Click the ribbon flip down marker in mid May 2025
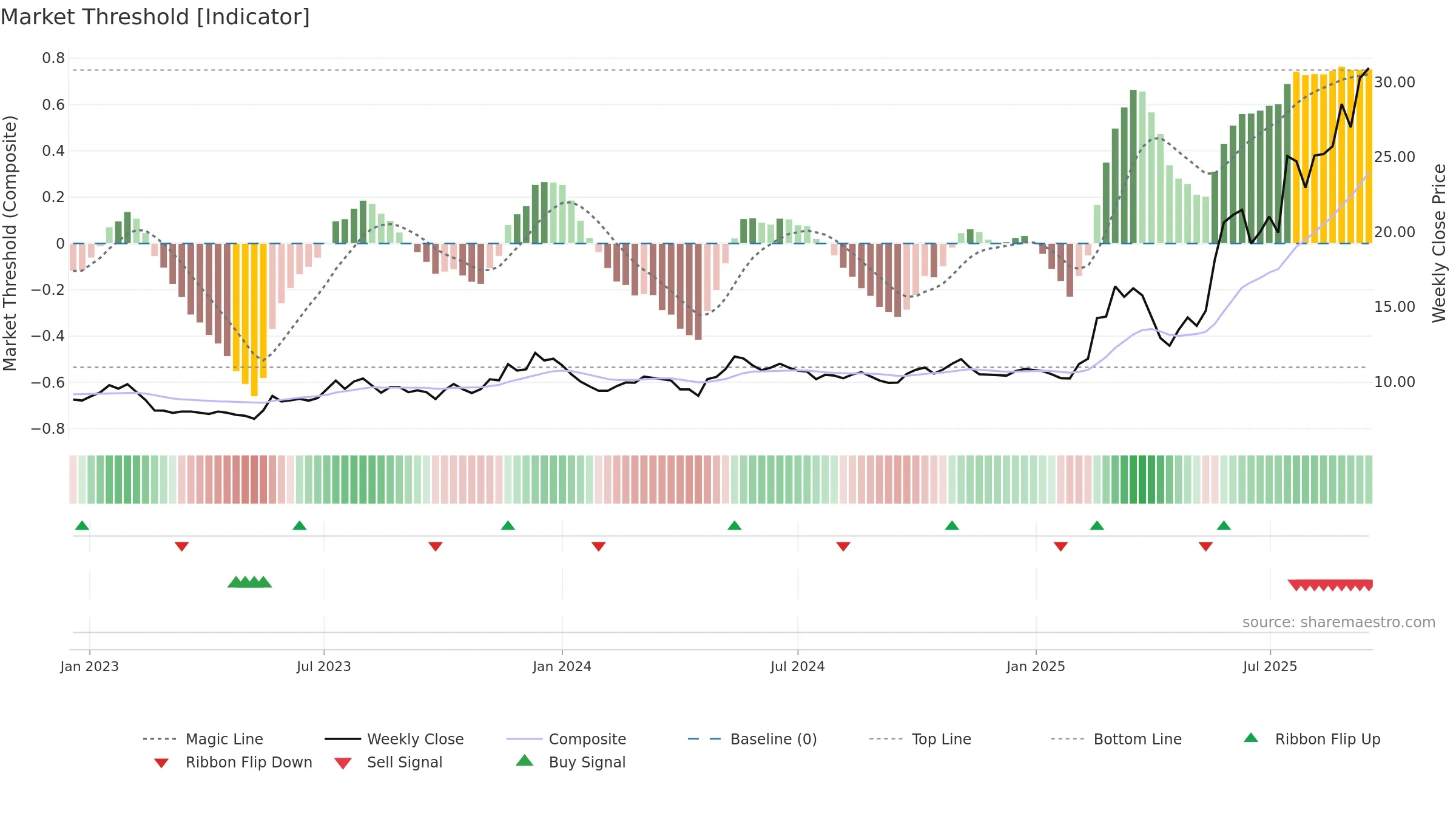1456x819 pixels. (x=1205, y=547)
